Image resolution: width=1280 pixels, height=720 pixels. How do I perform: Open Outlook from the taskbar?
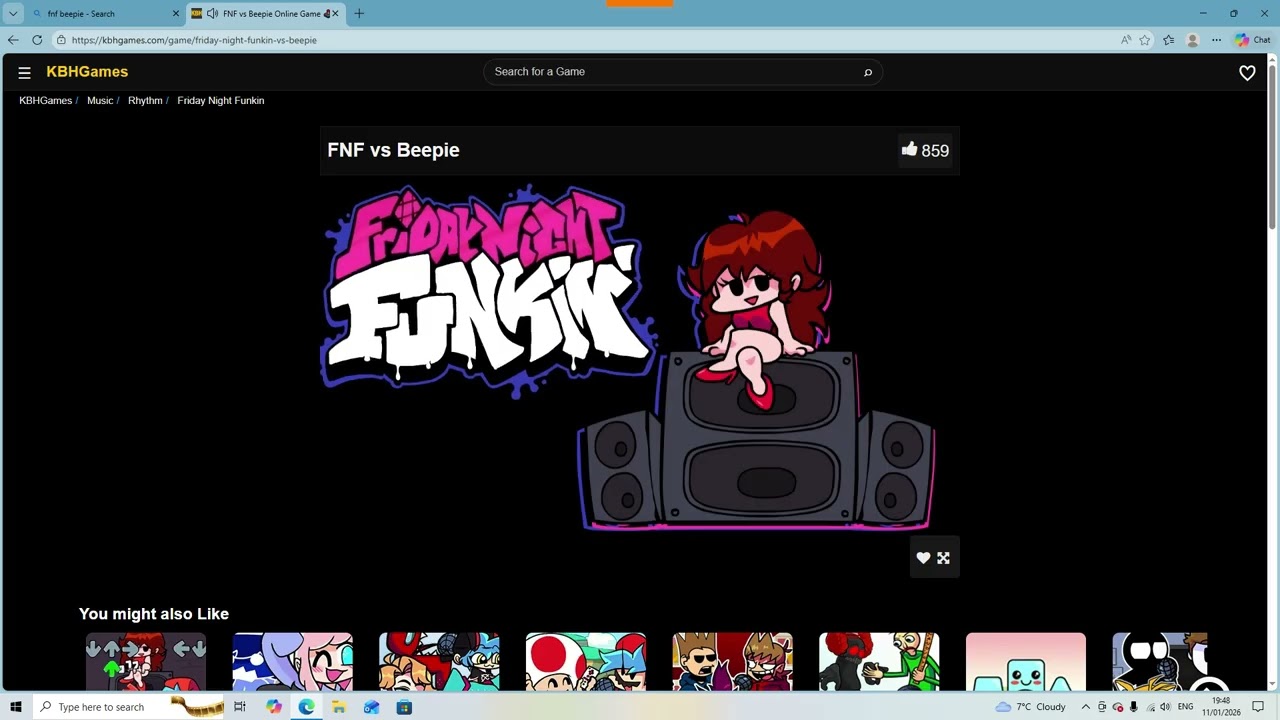(x=371, y=707)
